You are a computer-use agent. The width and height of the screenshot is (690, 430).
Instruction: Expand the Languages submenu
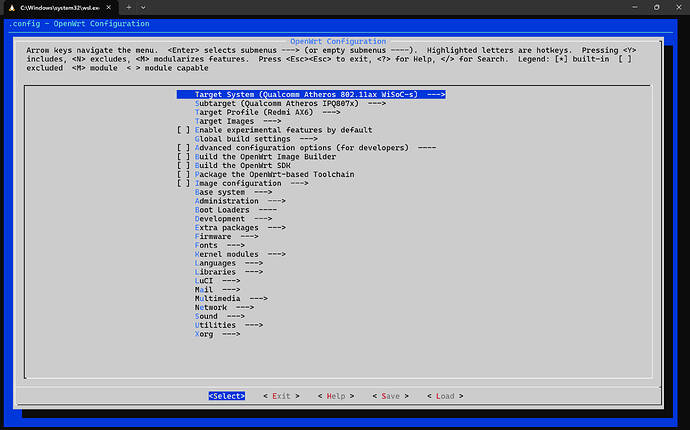coord(229,263)
